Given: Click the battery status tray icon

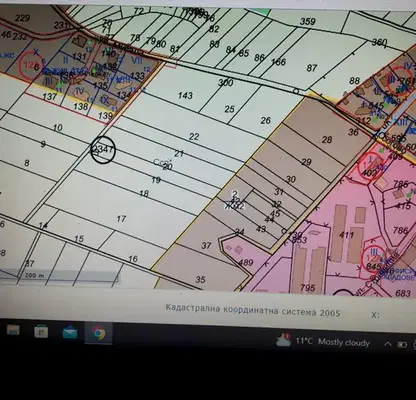Looking at the screenshot, I should click(x=402, y=344).
